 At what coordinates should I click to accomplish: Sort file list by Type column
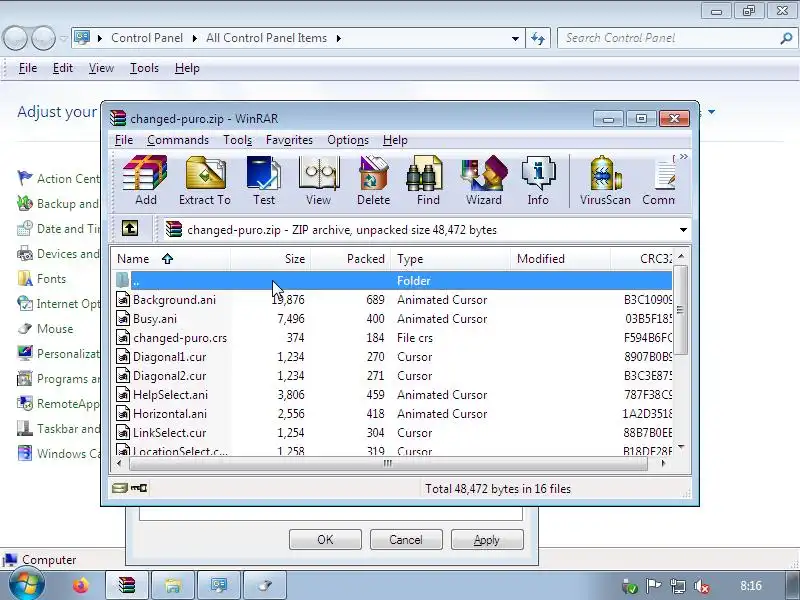click(x=451, y=259)
